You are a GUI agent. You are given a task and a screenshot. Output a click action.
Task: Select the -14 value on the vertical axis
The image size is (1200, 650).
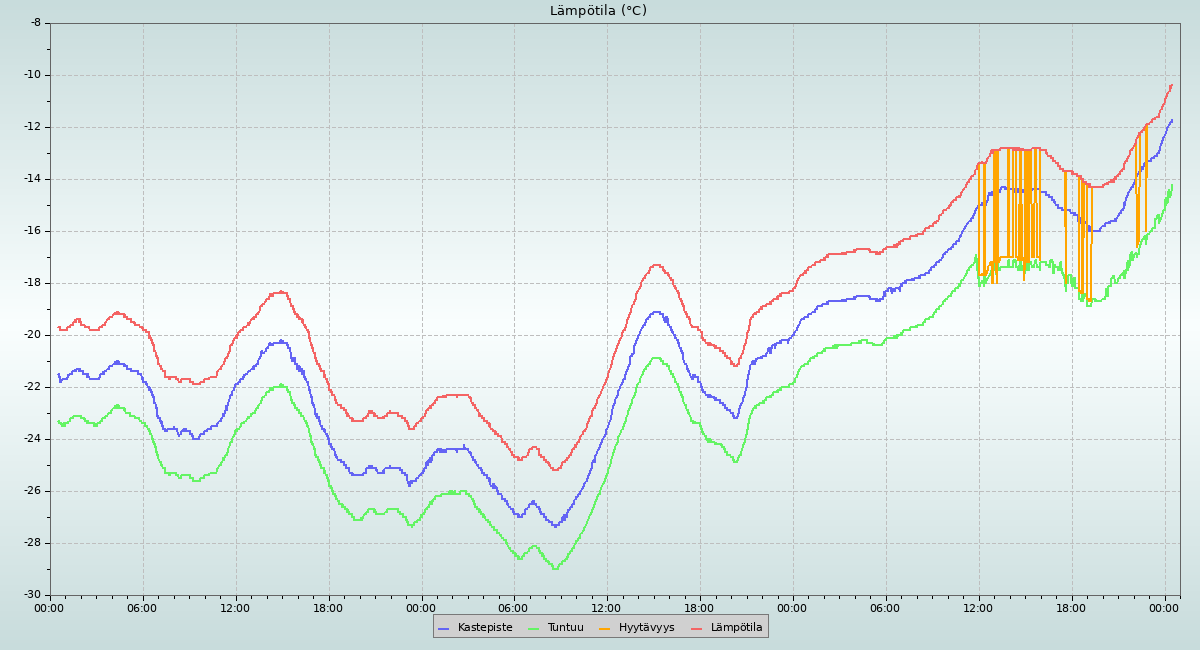(32, 179)
